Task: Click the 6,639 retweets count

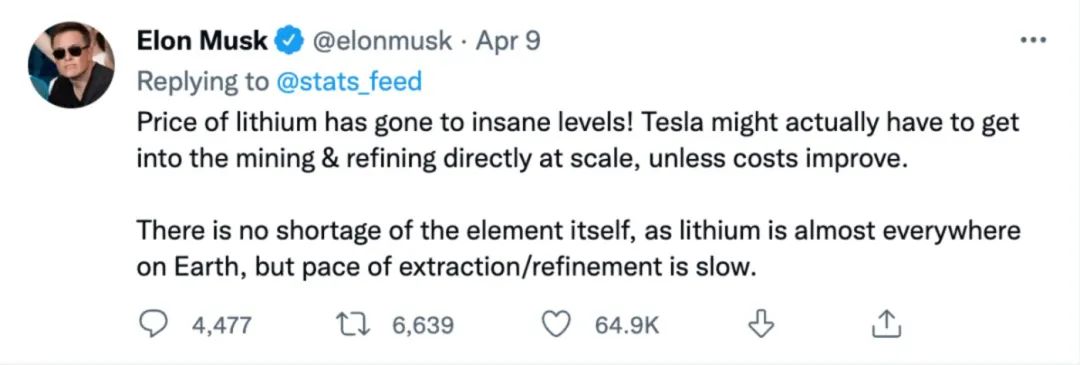Action: [423, 325]
